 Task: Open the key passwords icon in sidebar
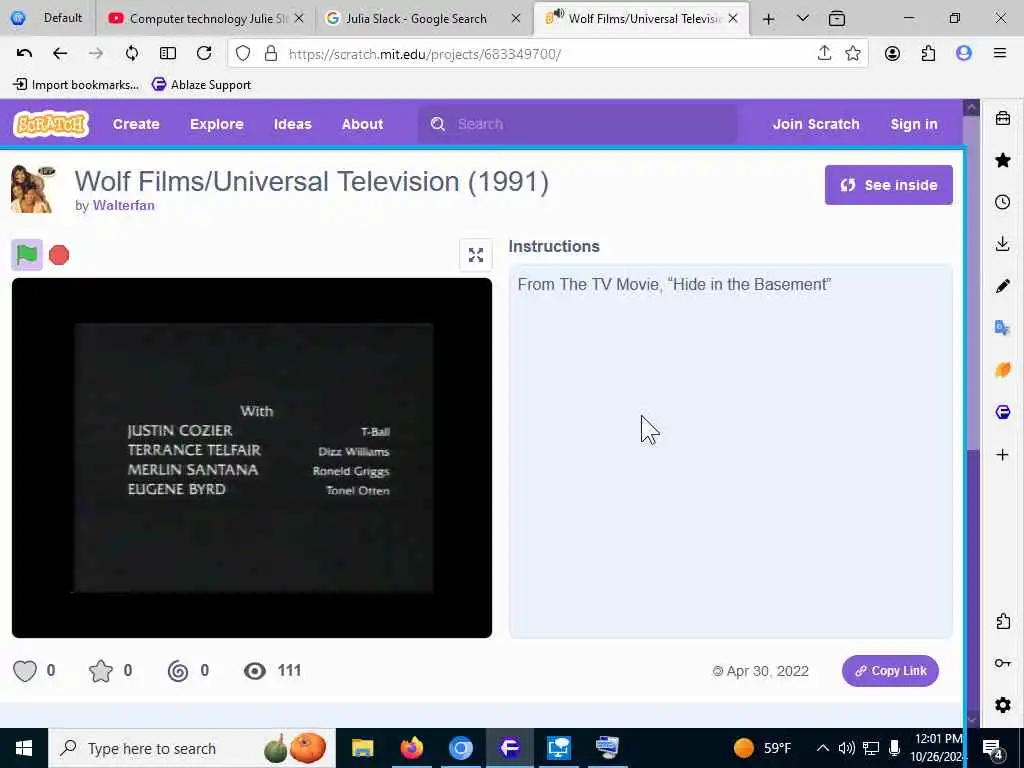tap(1002, 663)
